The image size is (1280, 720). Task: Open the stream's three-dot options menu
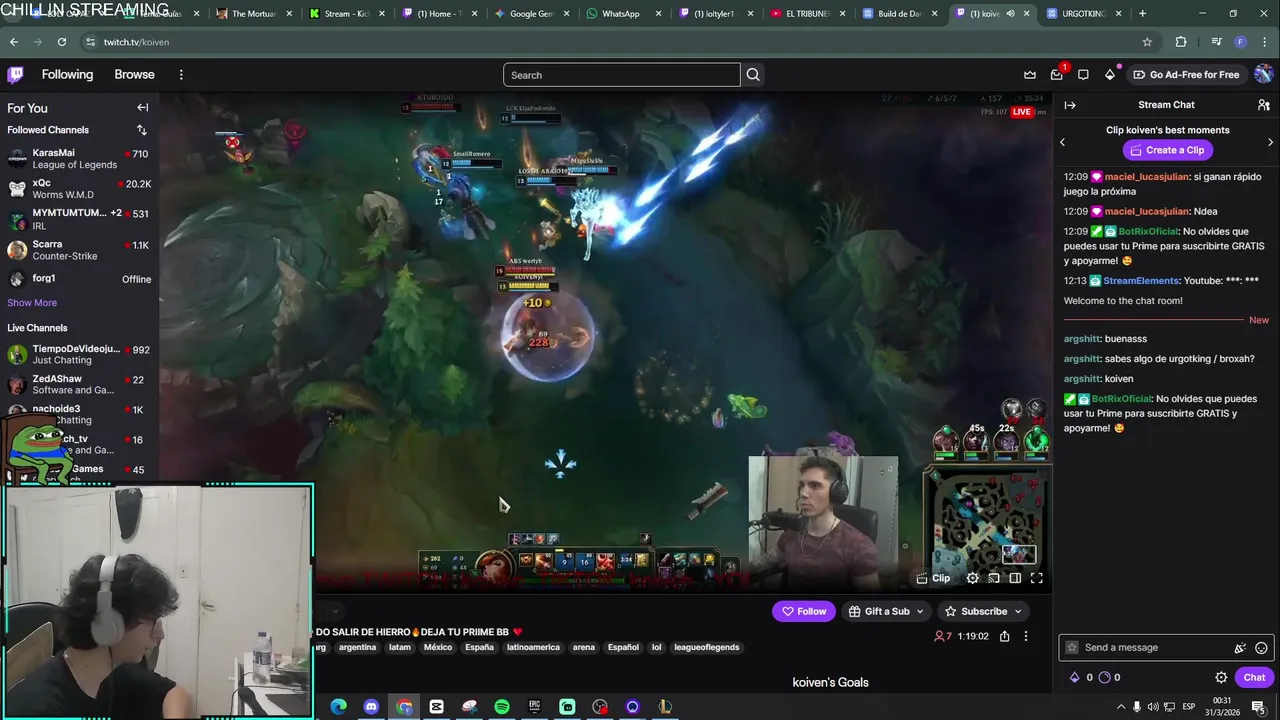pos(1025,636)
